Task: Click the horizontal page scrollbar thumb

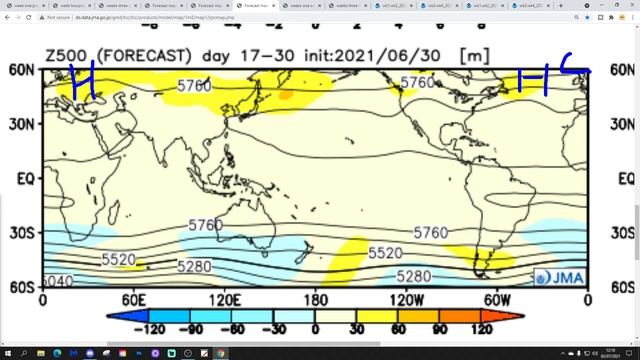Action: pos(244,344)
